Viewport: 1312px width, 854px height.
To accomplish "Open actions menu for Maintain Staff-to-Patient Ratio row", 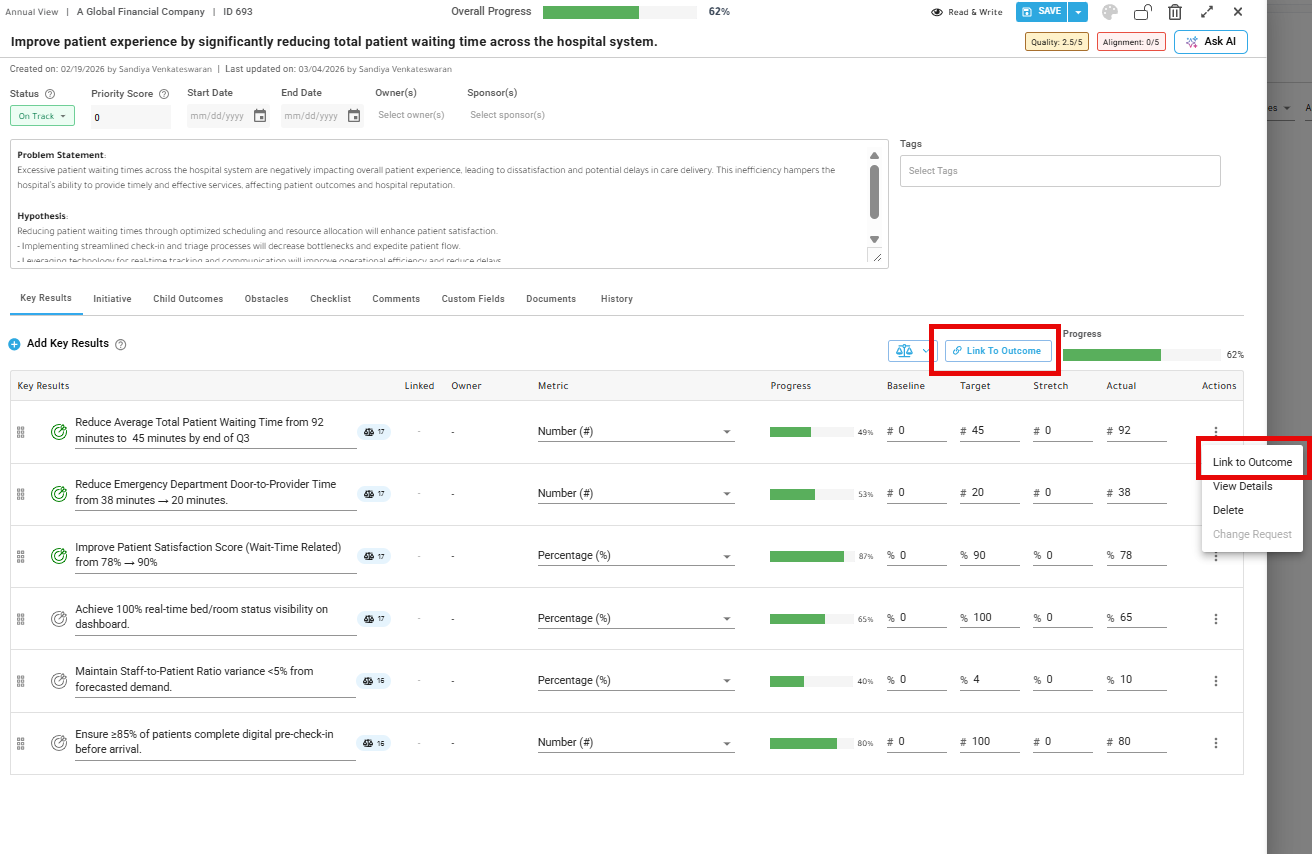I will [1216, 681].
